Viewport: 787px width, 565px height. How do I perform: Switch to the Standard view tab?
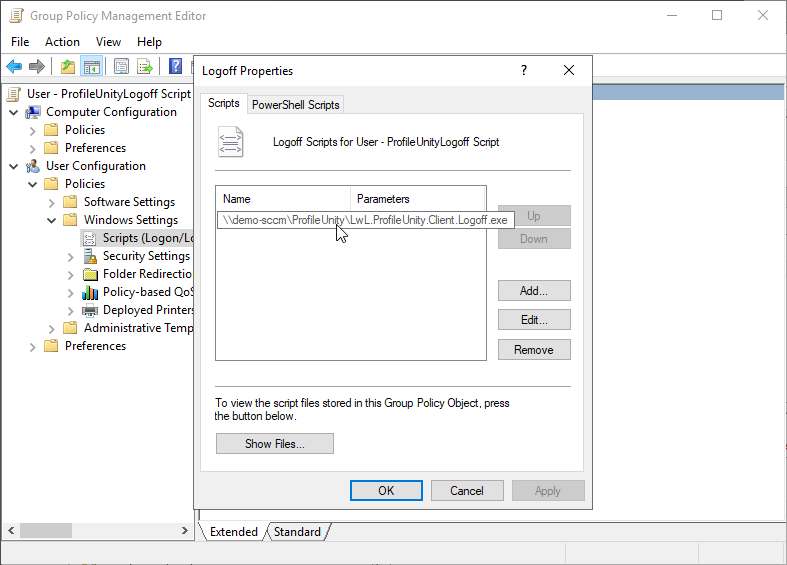pos(297,532)
